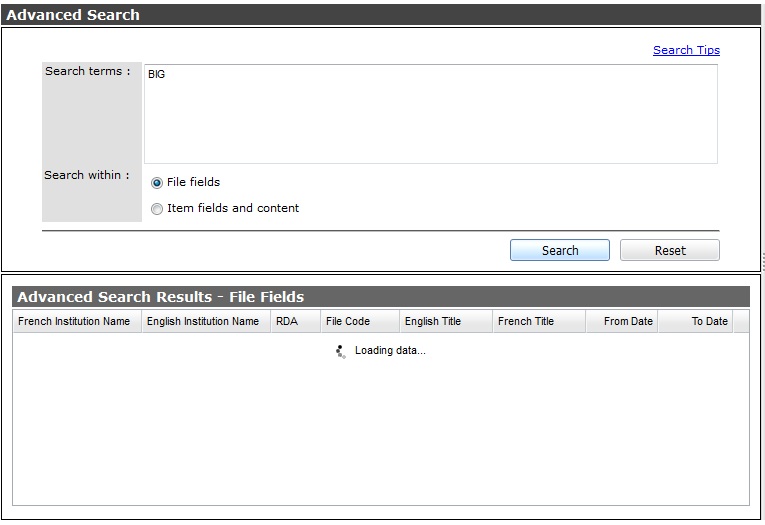Screen dimensions: 765x525
Task: Open the Search Tips link
Action: tap(686, 50)
